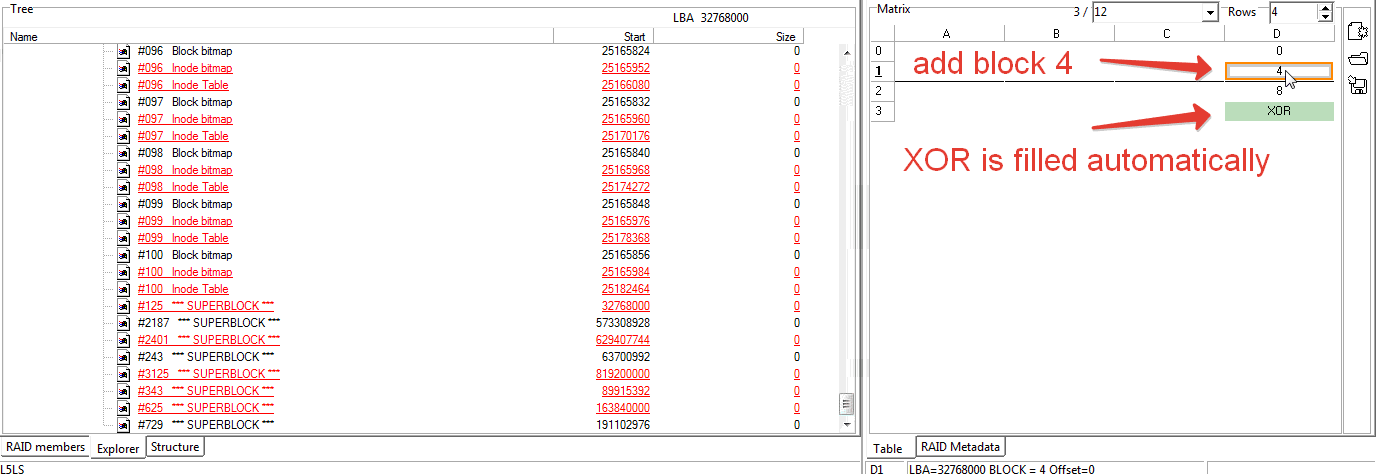Click icon of #125 SUPERBLOCK row

(x=124, y=306)
